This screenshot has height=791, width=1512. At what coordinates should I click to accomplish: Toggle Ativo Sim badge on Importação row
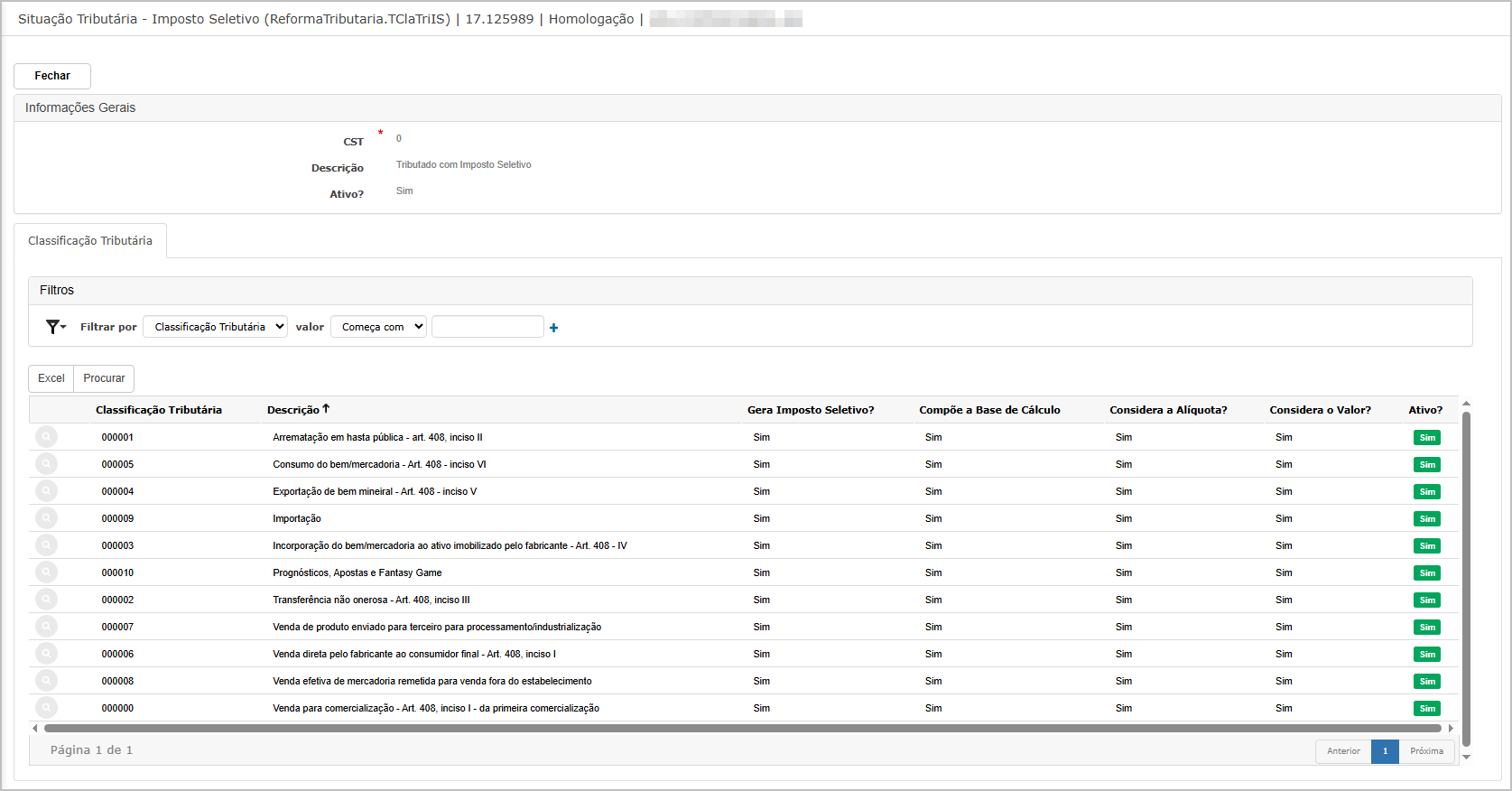(1426, 519)
